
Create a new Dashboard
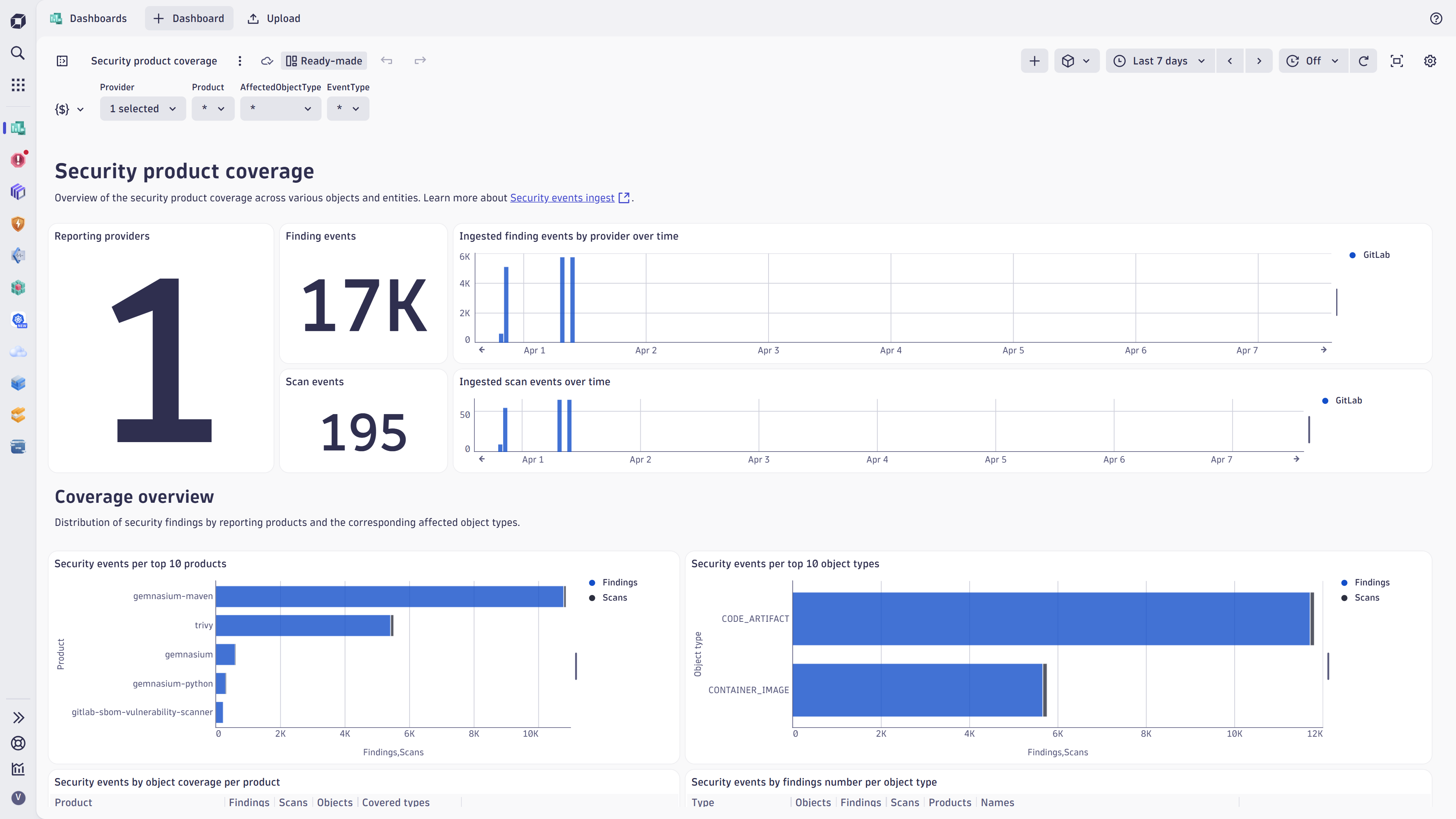click(x=189, y=19)
